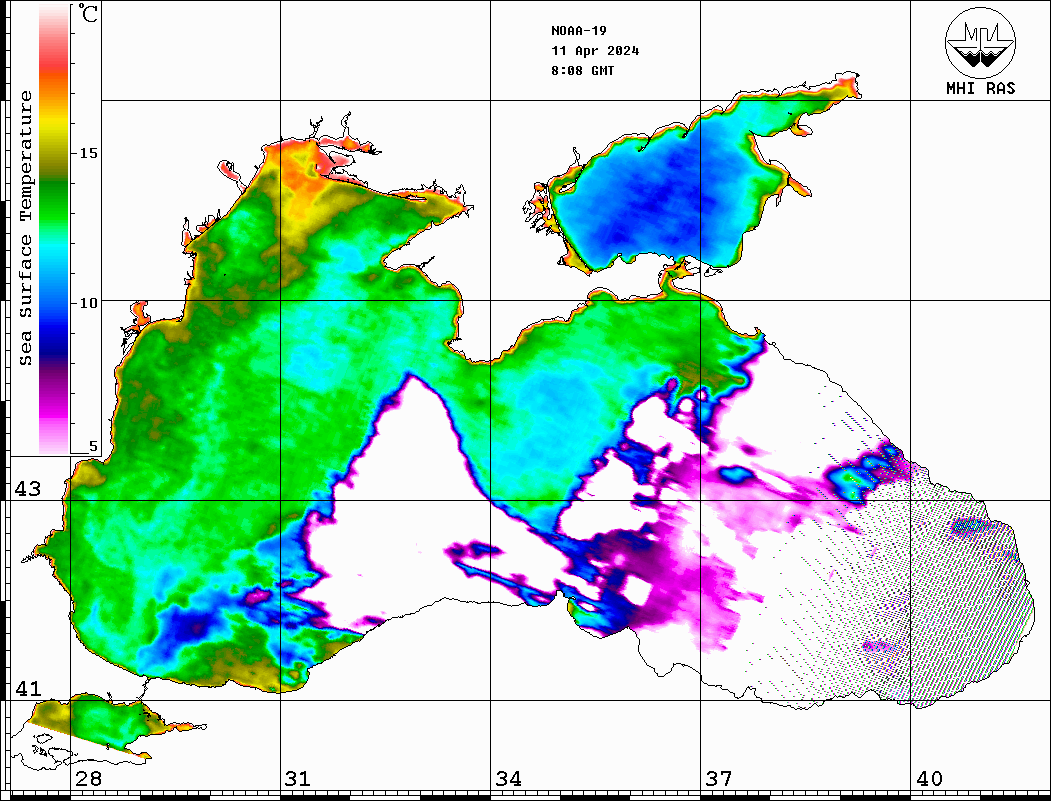Click the 10 tick label on legend
Image resolution: width=1051 pixels, height=801 pixels.
click(88, 303)
